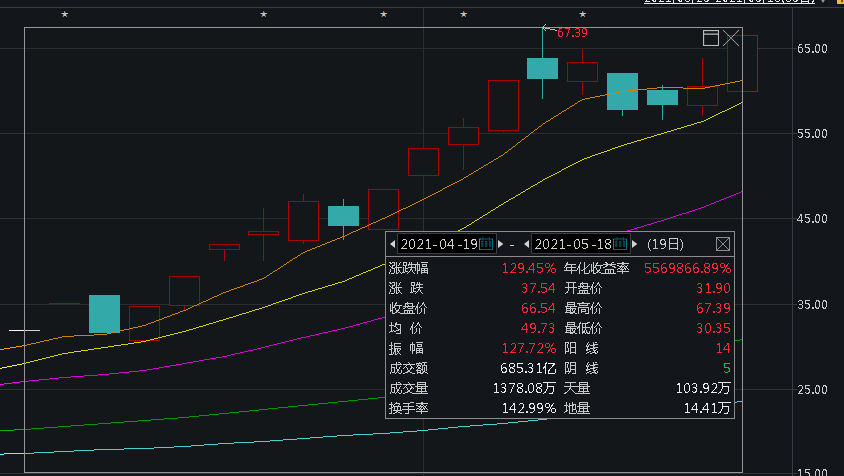The height and width of the screenshot is (476, 844).
Task: Click the second star marker from left
Action: click(x=264, y=14)
